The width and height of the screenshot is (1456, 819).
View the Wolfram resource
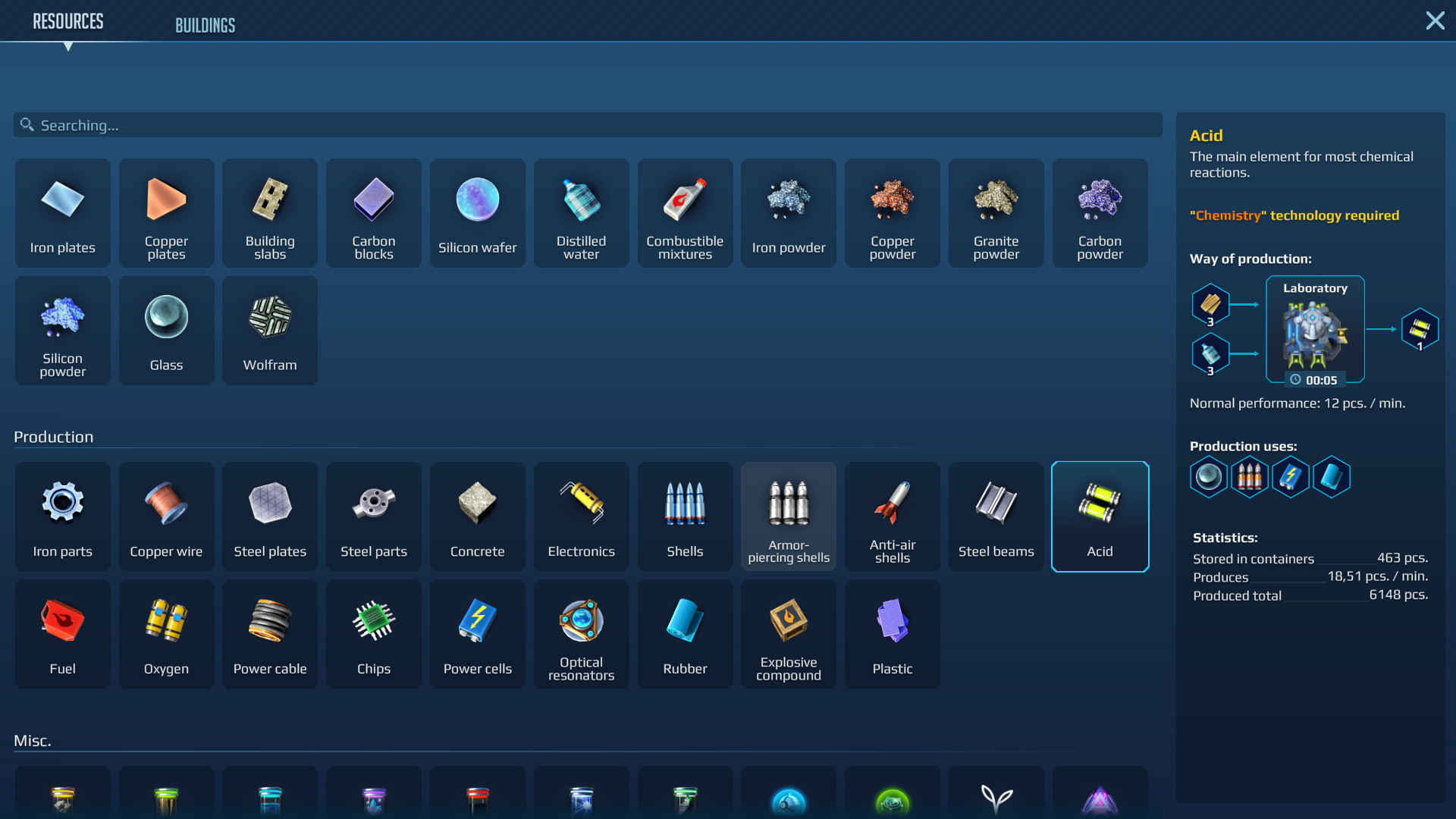269,331
